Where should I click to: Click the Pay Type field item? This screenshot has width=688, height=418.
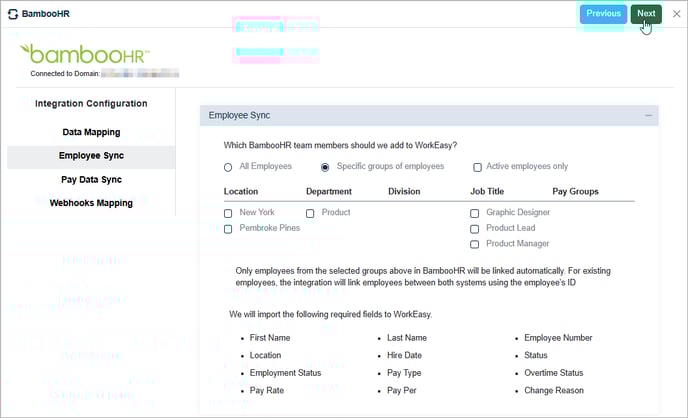(x=404, y=373)
